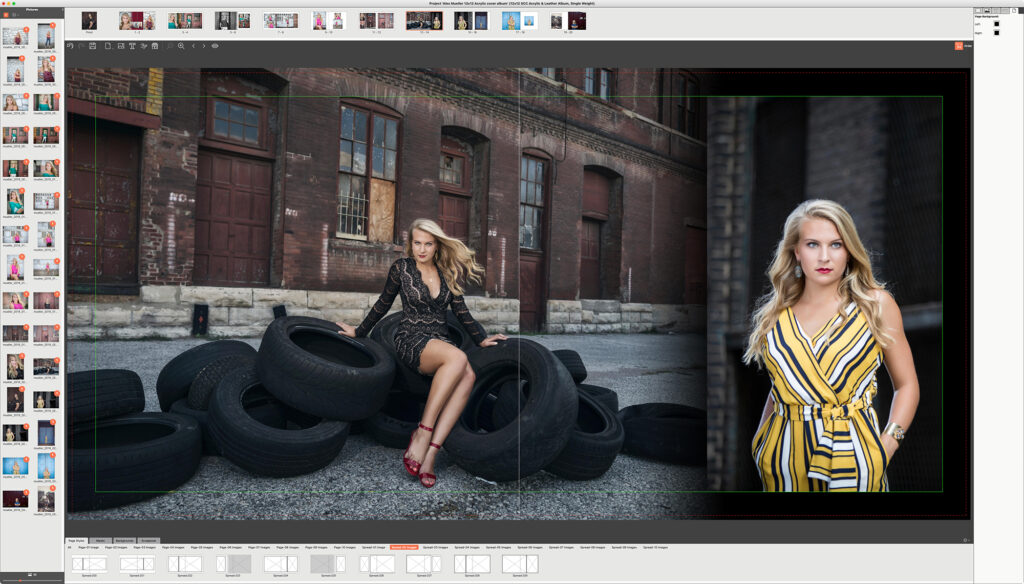Click the orange Order icon
The width and height of the screenshot is (1024, 584).
(x=957, y=46)
